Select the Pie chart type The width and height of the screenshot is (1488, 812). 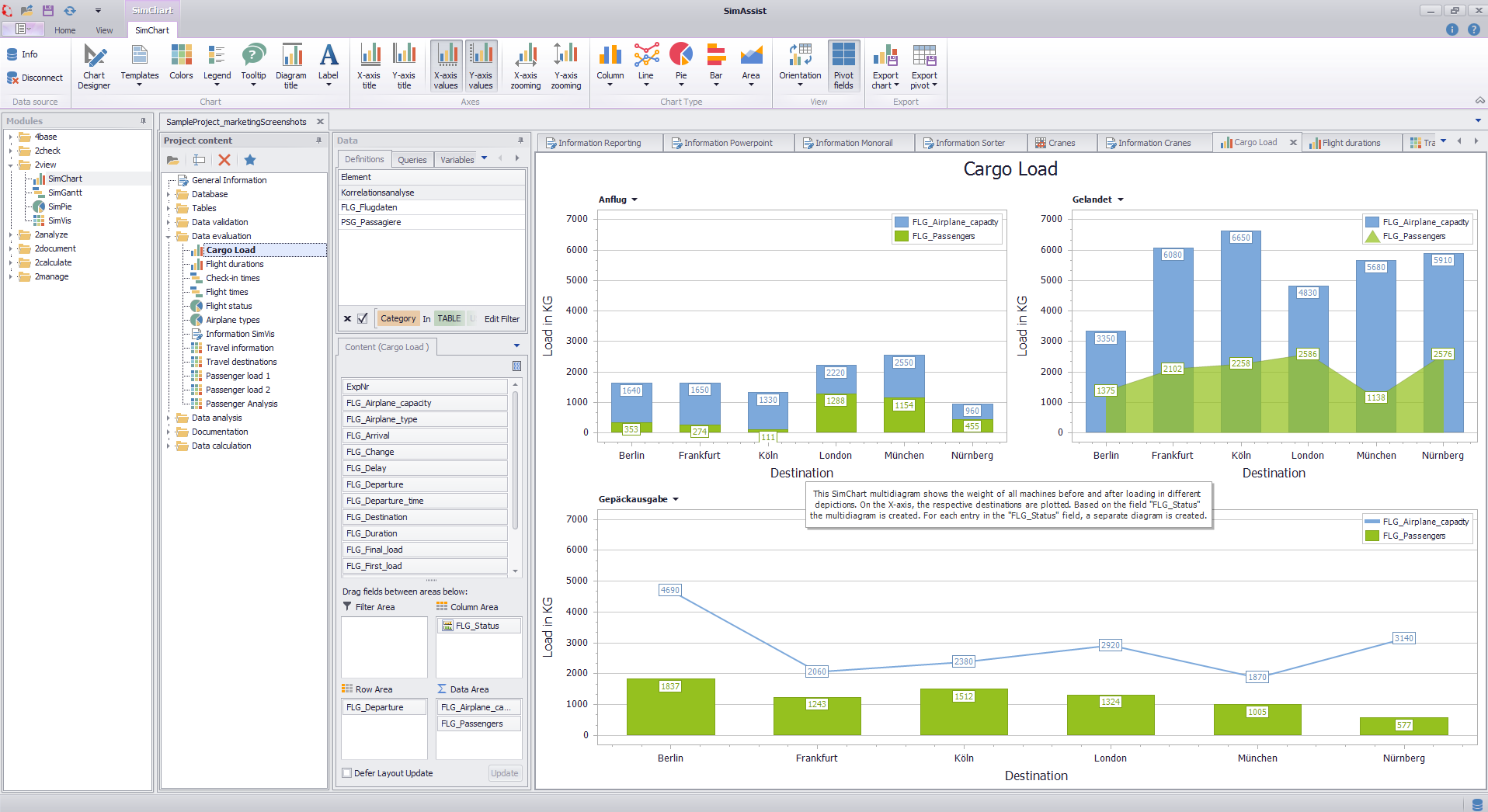click(x=681, y=65)
